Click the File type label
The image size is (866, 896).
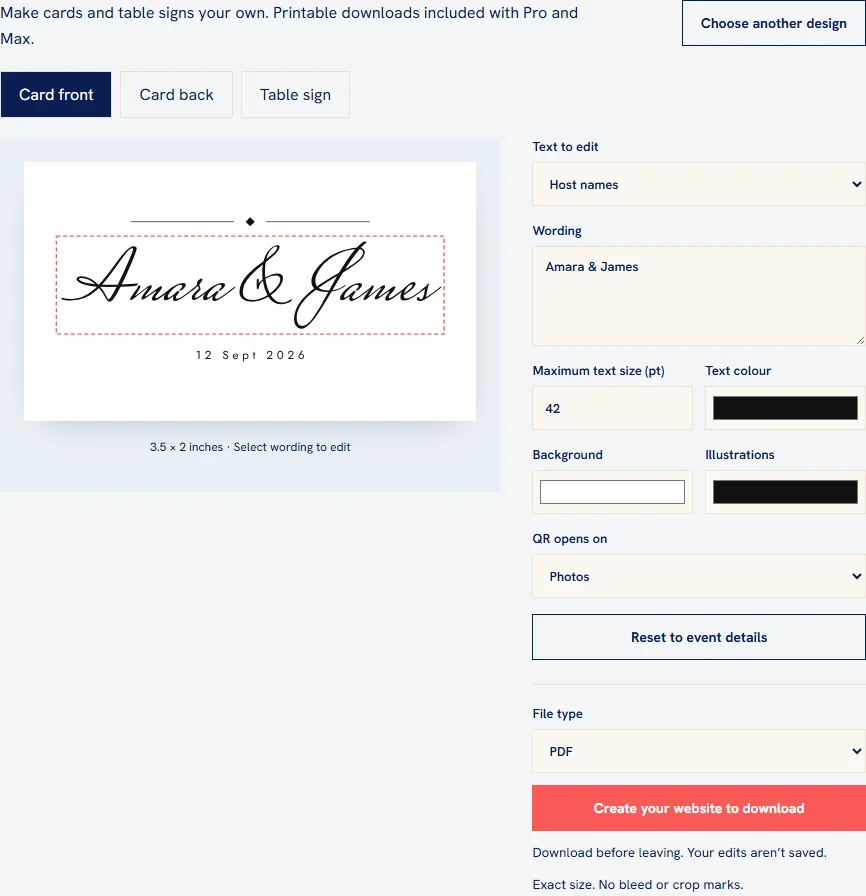pos(558,714)
